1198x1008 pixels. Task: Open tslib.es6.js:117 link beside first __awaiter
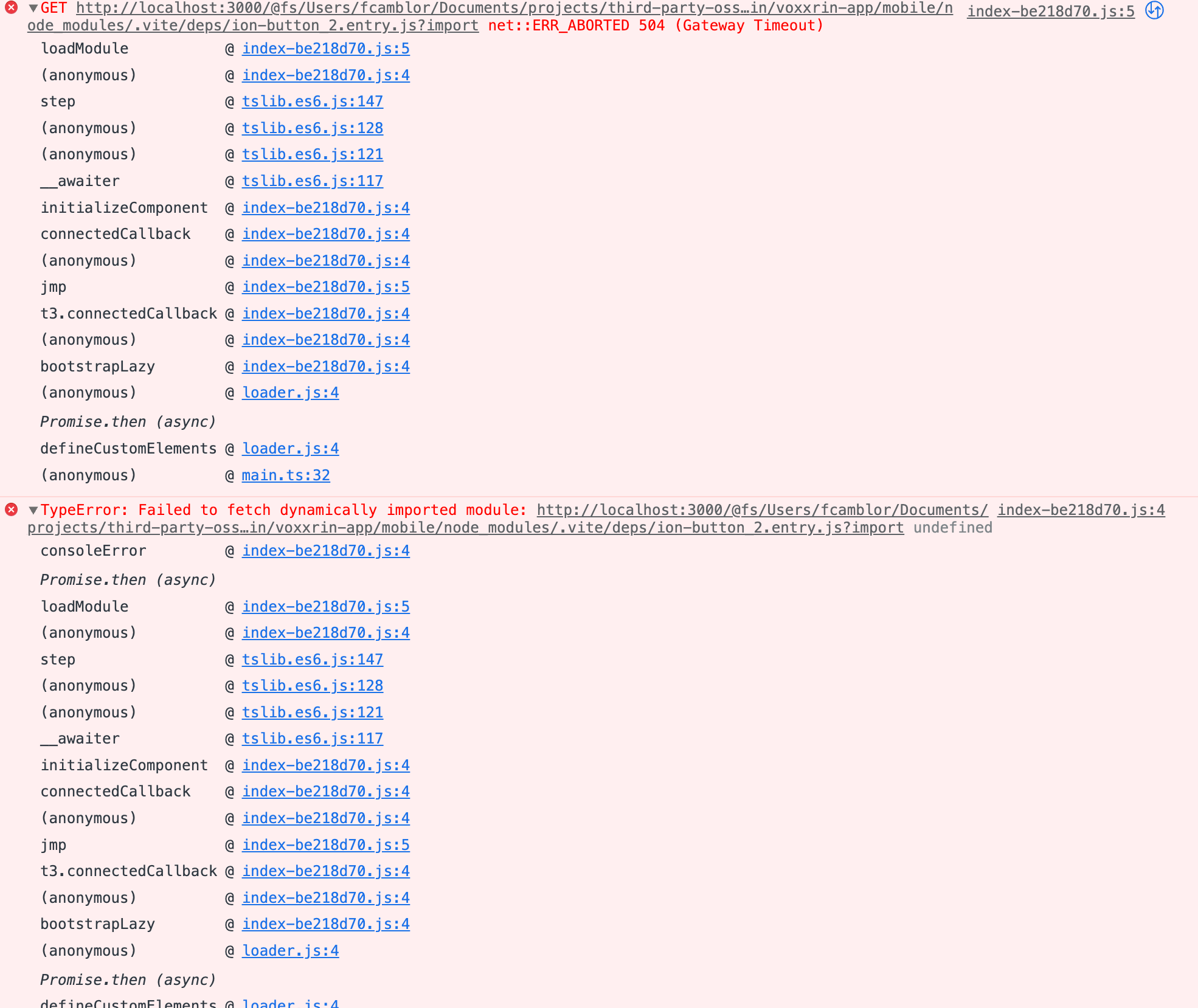pos(313,181)
